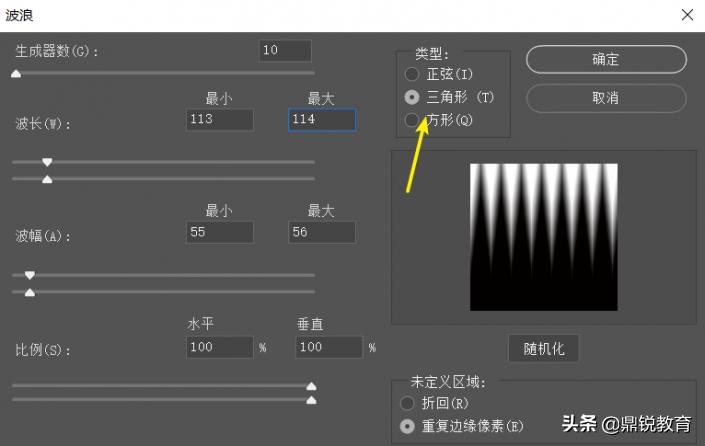Screen dimensions: 705x446
Task: Click the 确定 button to confirm
Action: tap(606, 59)
